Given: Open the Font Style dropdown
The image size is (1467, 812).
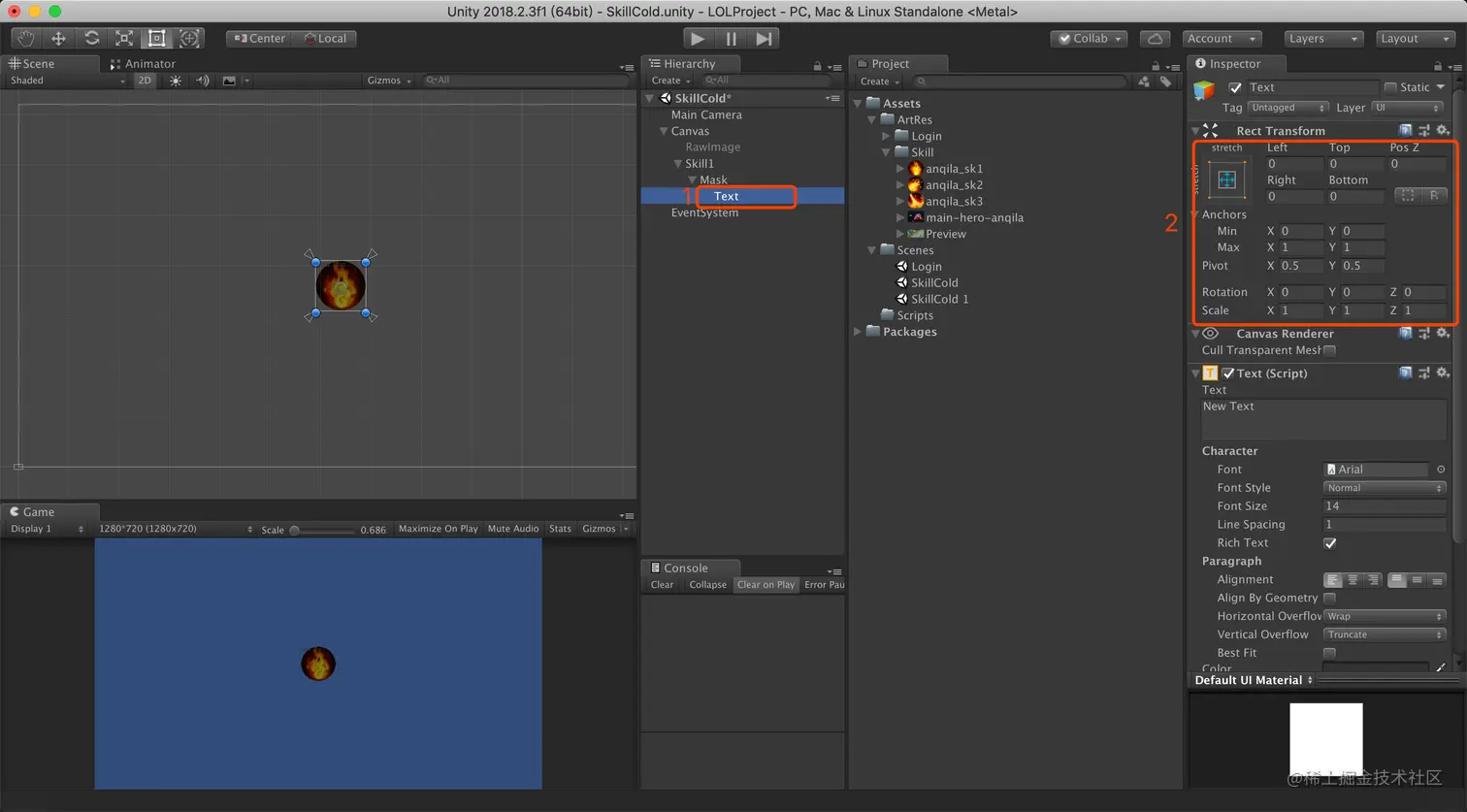Looking at the screenshot, I should click(1385, 488).
